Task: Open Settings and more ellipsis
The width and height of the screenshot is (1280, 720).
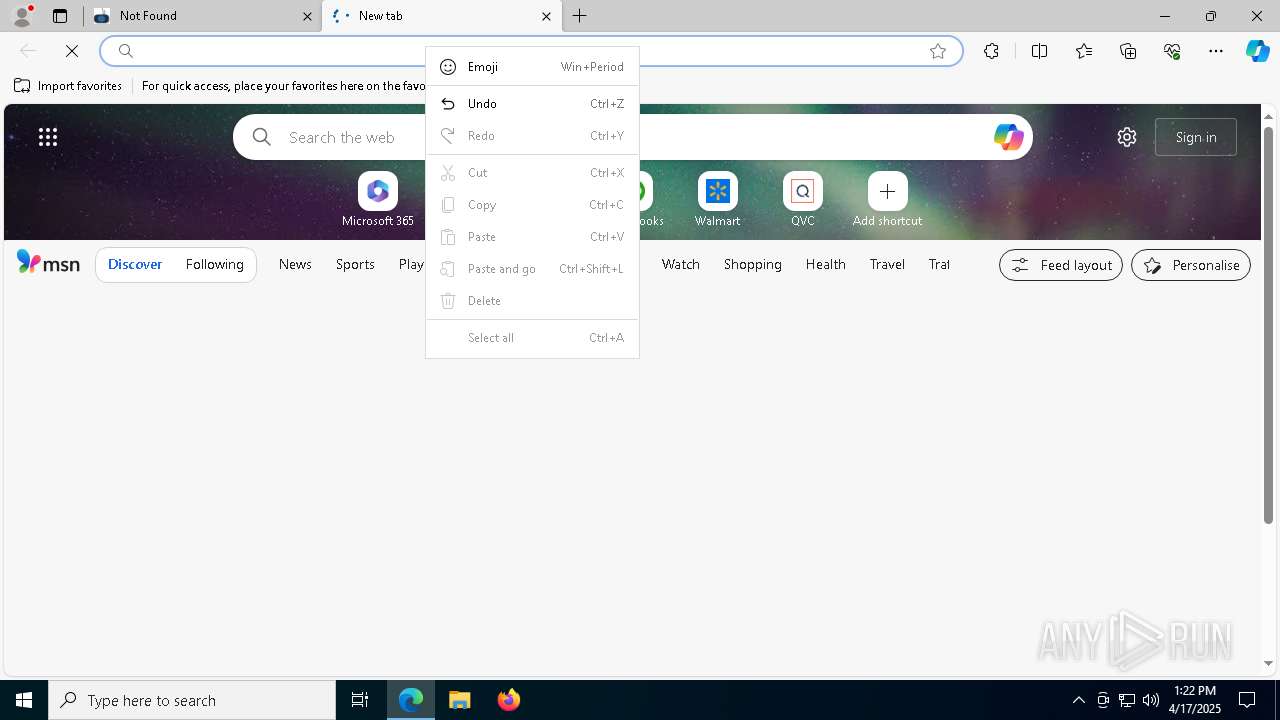Action: (1216, 51)
